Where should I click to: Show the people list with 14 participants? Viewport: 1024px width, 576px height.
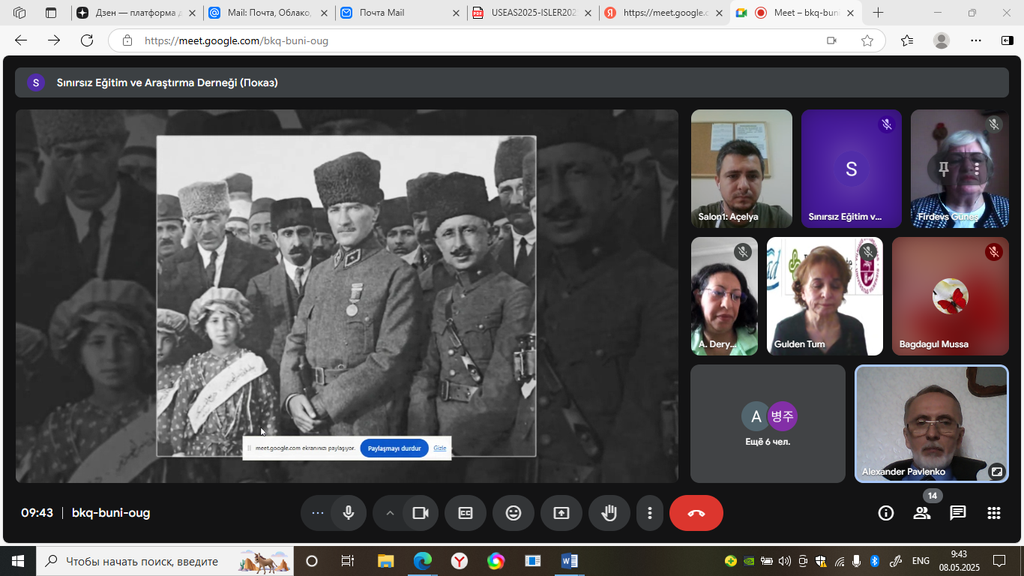tap(921, 513)
